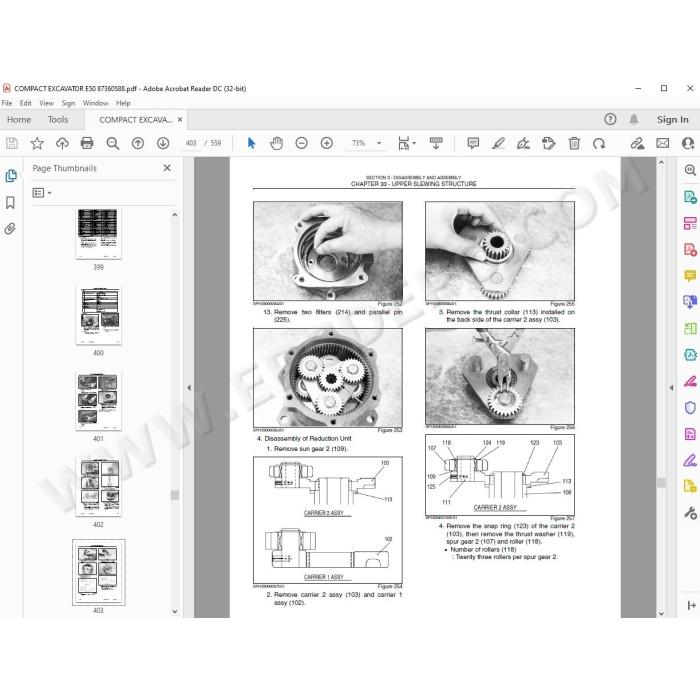Select the arrow selection tool
This screenshot has width=700, height=700.
pos(251,143)
